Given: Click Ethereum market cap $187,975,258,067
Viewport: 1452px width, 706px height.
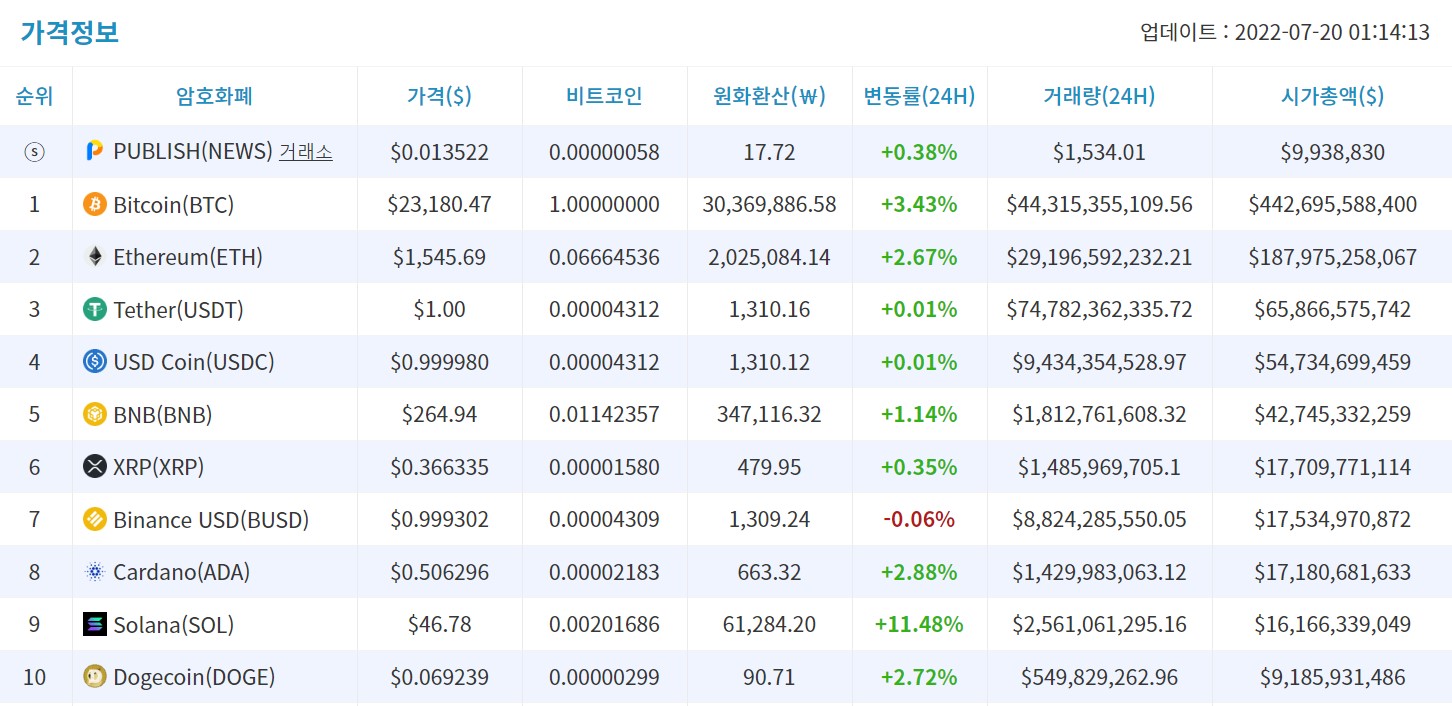Looking at the screenshot, I should pyautogui.click(x=1332, y=257).
